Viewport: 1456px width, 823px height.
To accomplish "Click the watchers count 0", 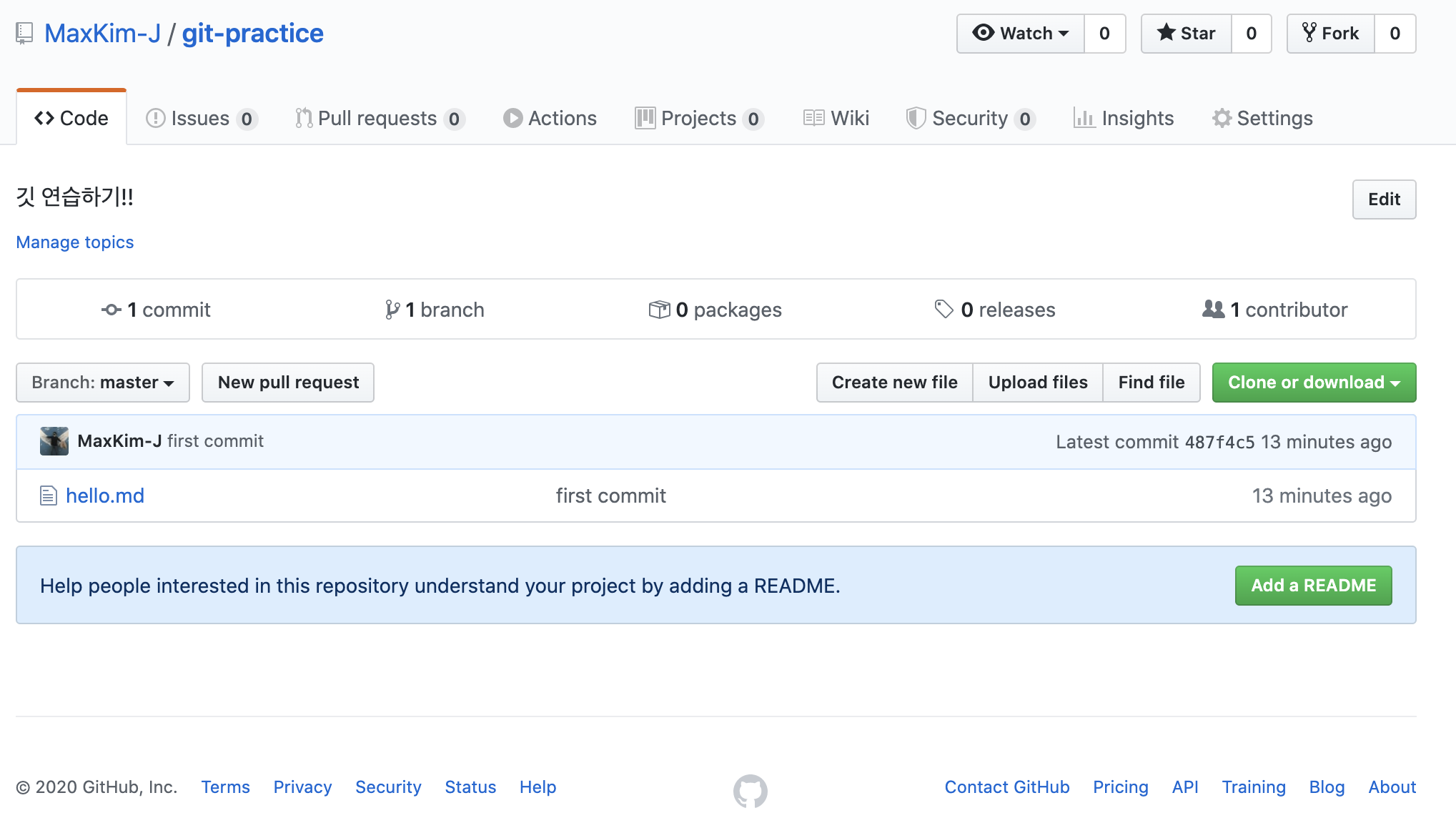I will [x=1105, y=34].
